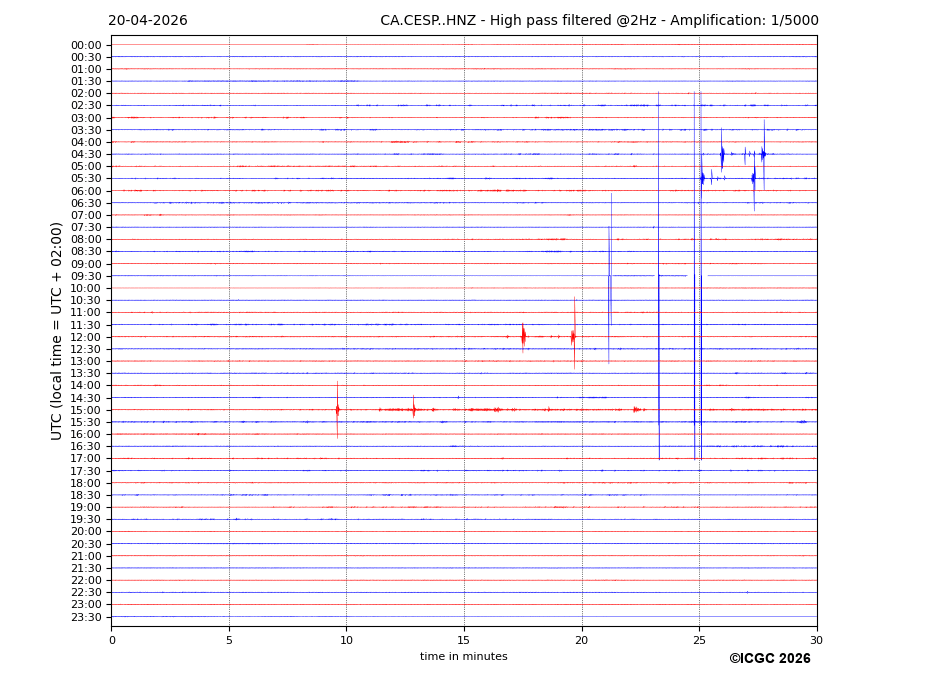Click the date label "20-04-2026"
Screen dimensions: 927x696
148,21
